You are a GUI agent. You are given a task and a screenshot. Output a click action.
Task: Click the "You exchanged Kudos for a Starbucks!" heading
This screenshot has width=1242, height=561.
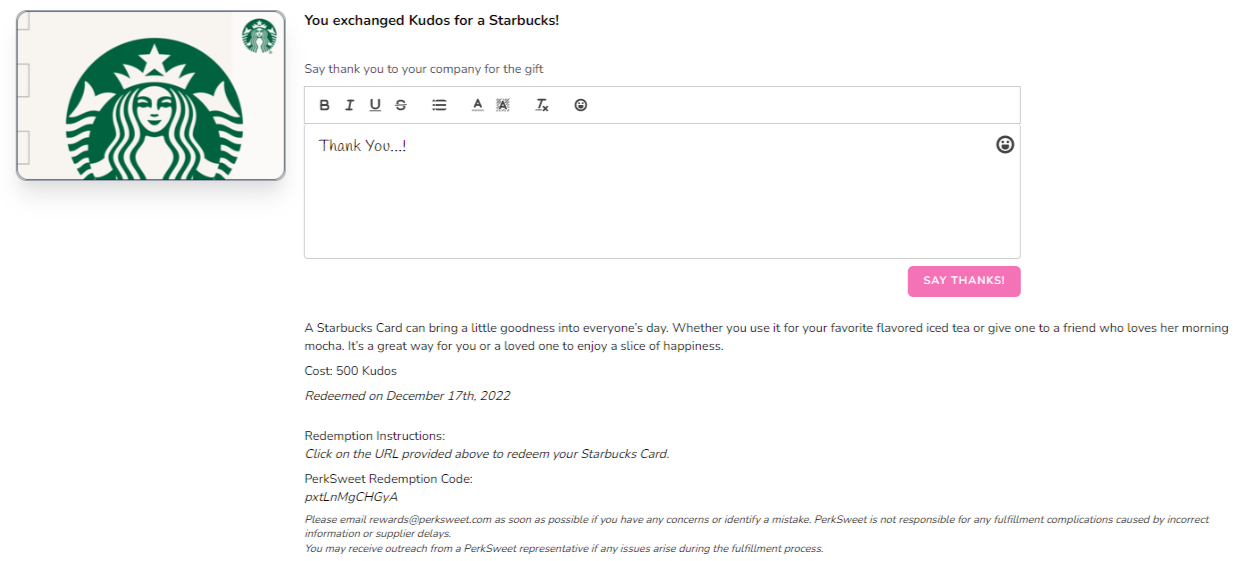pos(431,20)
